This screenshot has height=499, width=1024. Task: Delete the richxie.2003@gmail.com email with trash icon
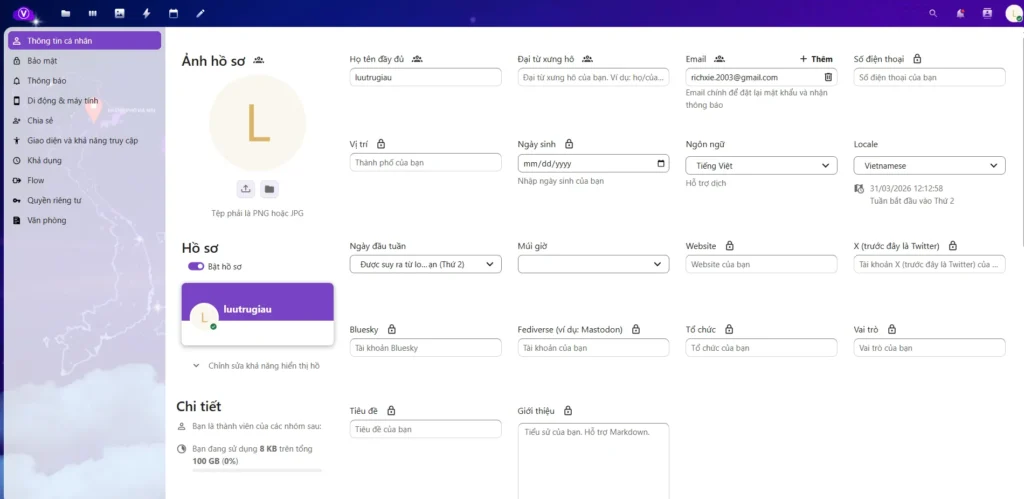click(827, 77)
